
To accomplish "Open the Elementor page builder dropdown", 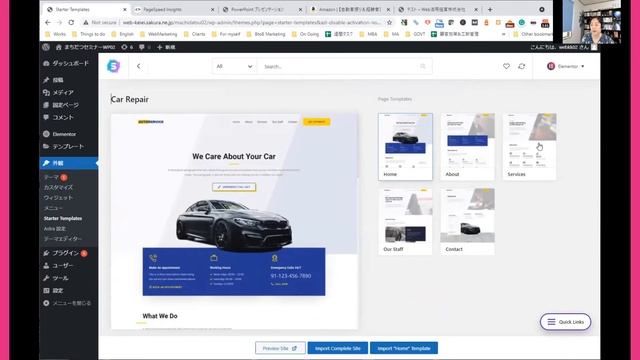I will [x=566, y=66].
